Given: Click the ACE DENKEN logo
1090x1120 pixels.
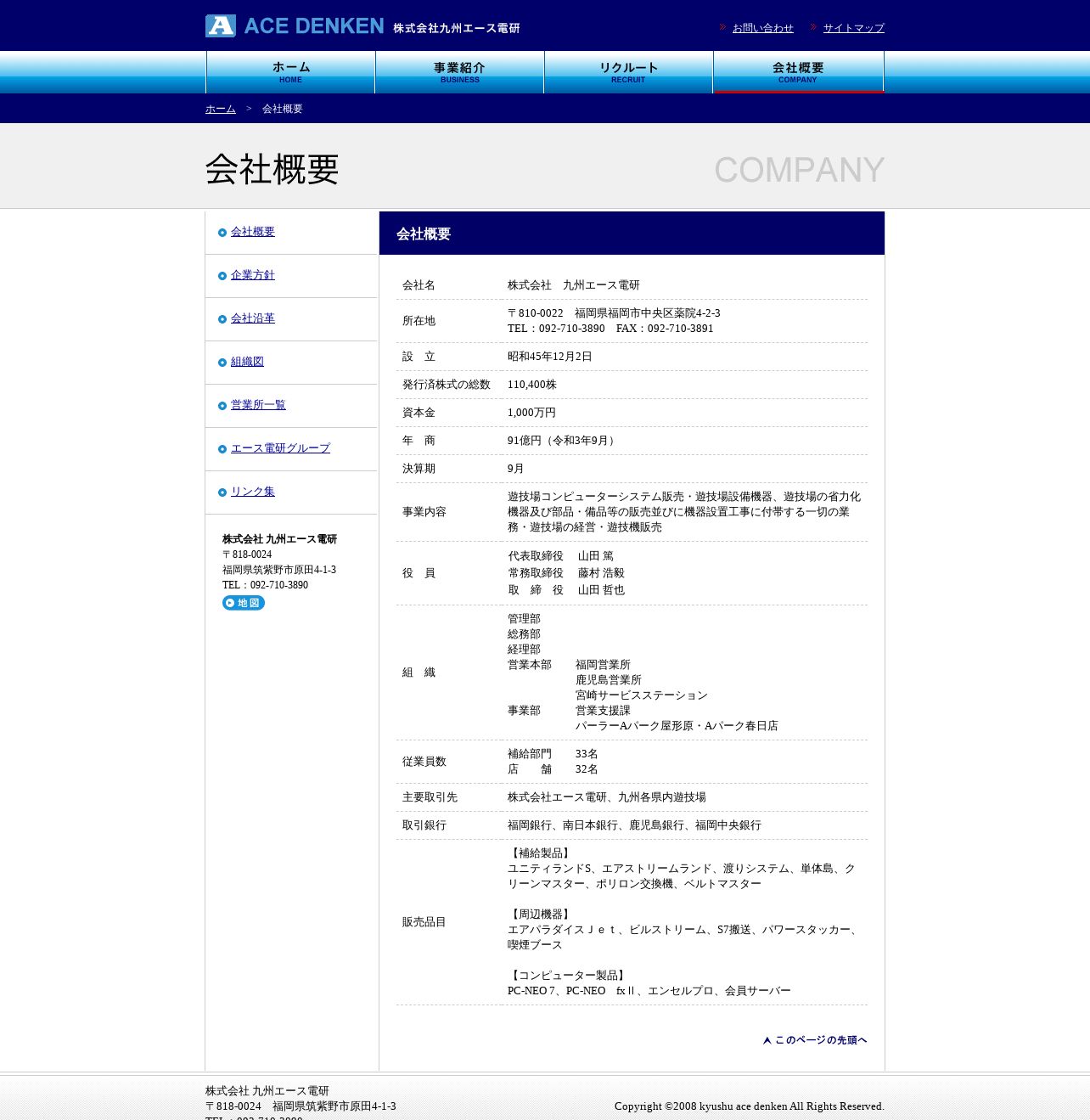Looking at the screenshot, I should point(295,26).
